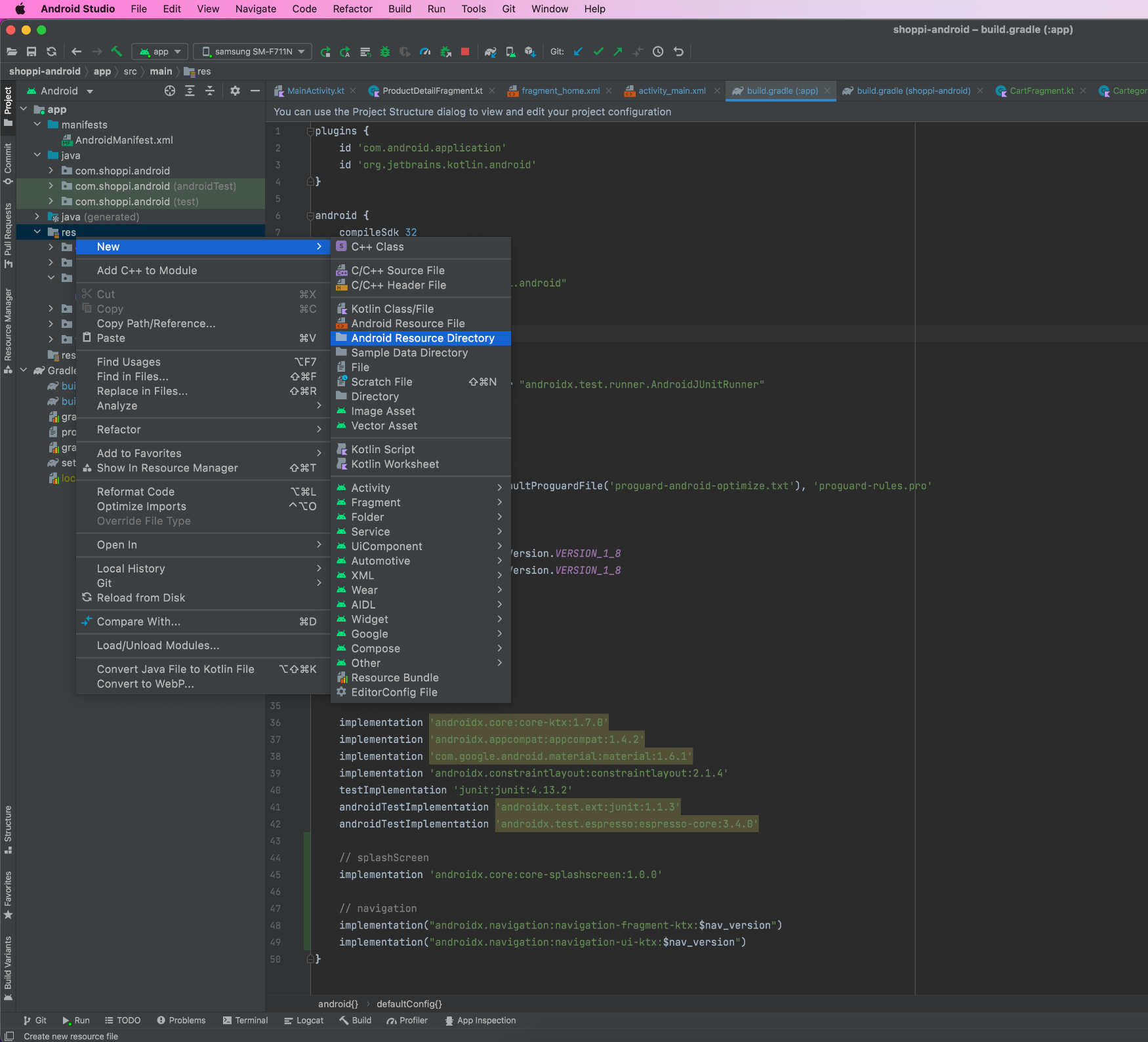1148x1042 pixels.
Task: Click the 'main' breadcrumb in the navigation bar
Action: click(161, 71)
